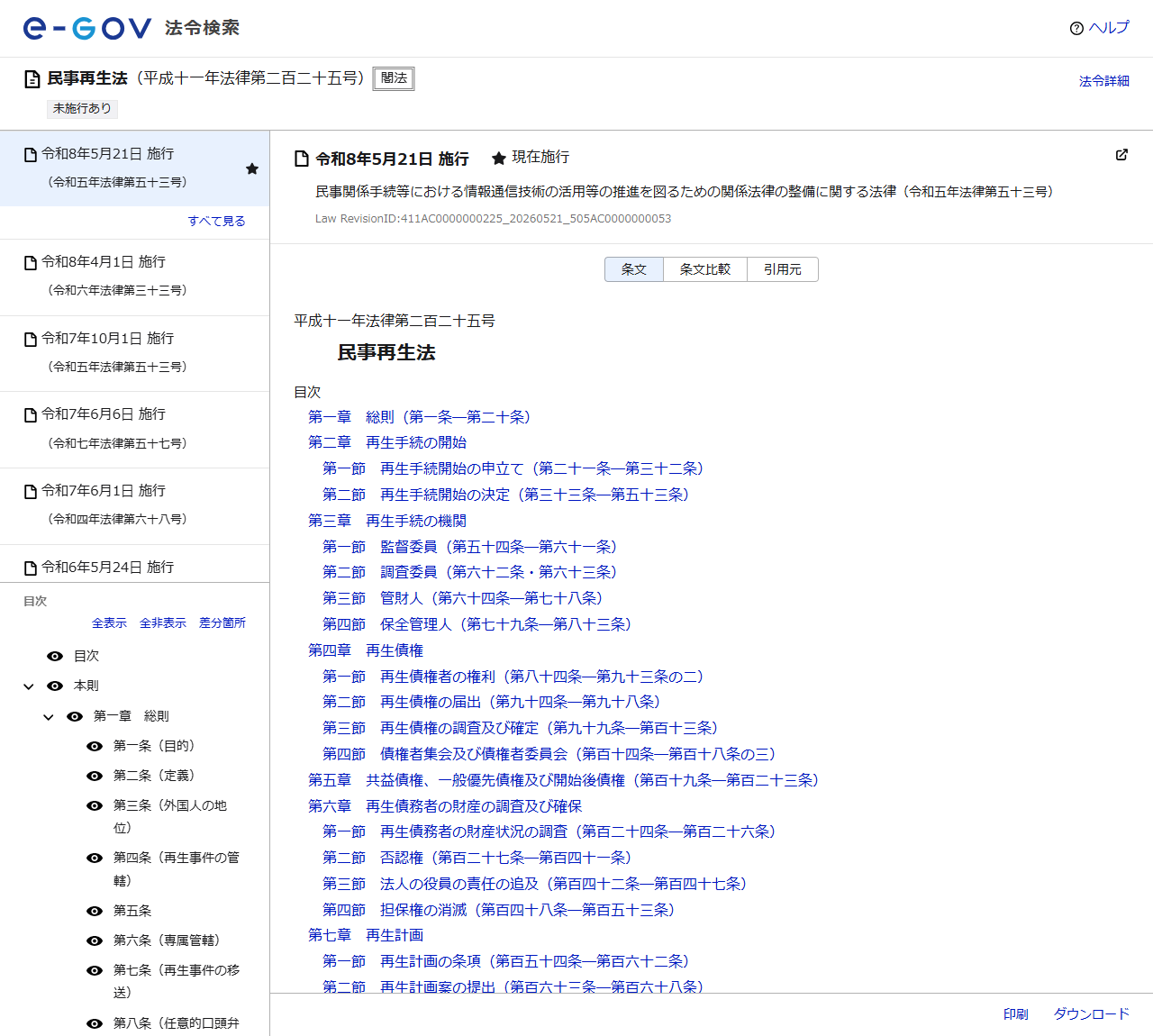The width and height of the screenshot is (1153, 1036).
Task: Hide 第一章 総則 using eye icon
Action: [x=75, y=717]
